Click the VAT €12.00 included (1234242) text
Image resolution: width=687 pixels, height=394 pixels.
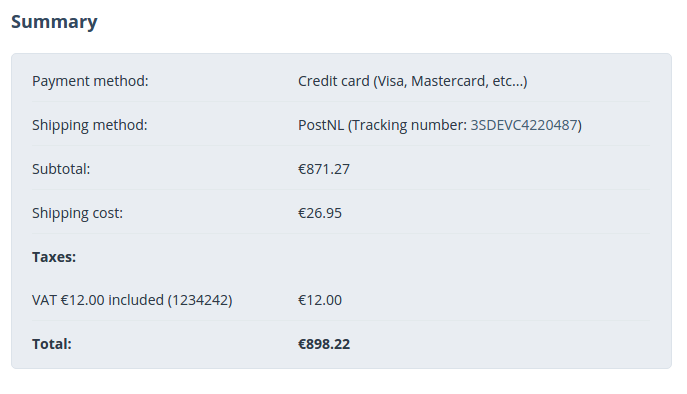[132, 300]
